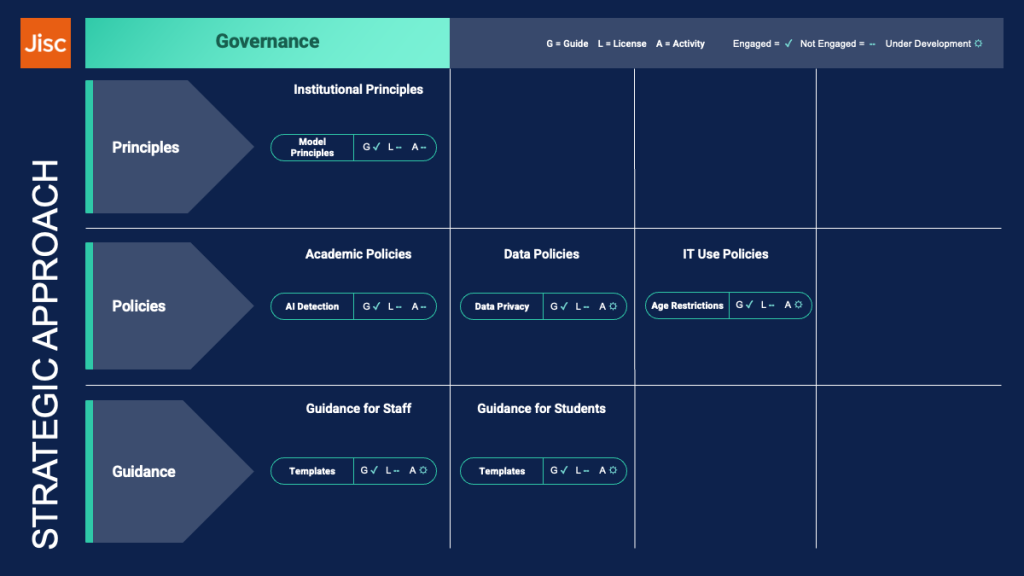Click the IT Use Policies heading

click(726, 254)
